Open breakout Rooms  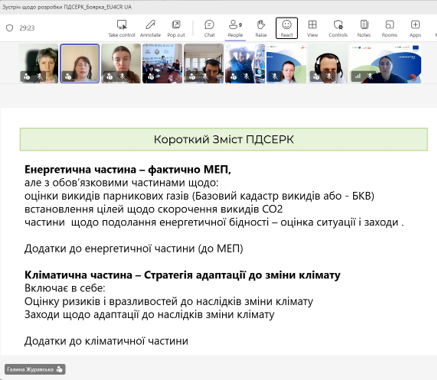389,28
